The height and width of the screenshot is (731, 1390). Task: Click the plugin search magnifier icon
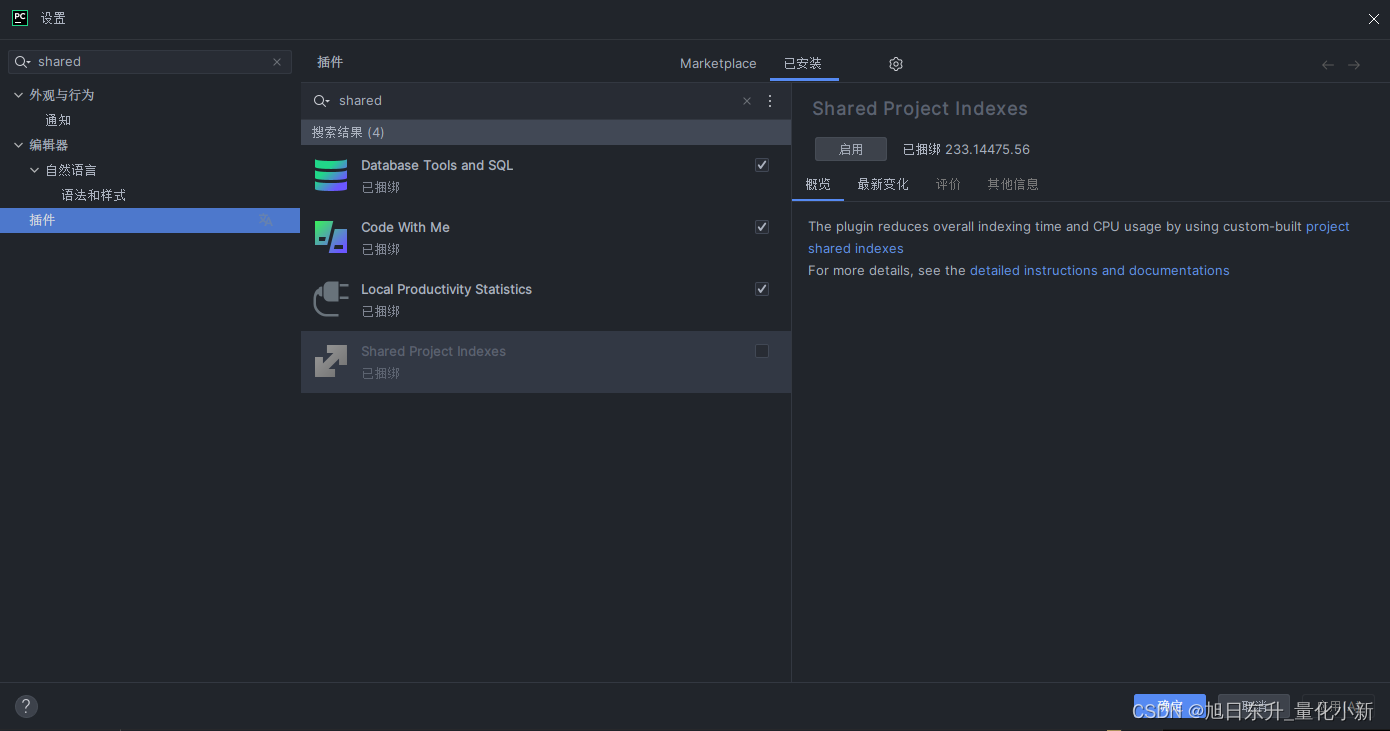point(321,101)
